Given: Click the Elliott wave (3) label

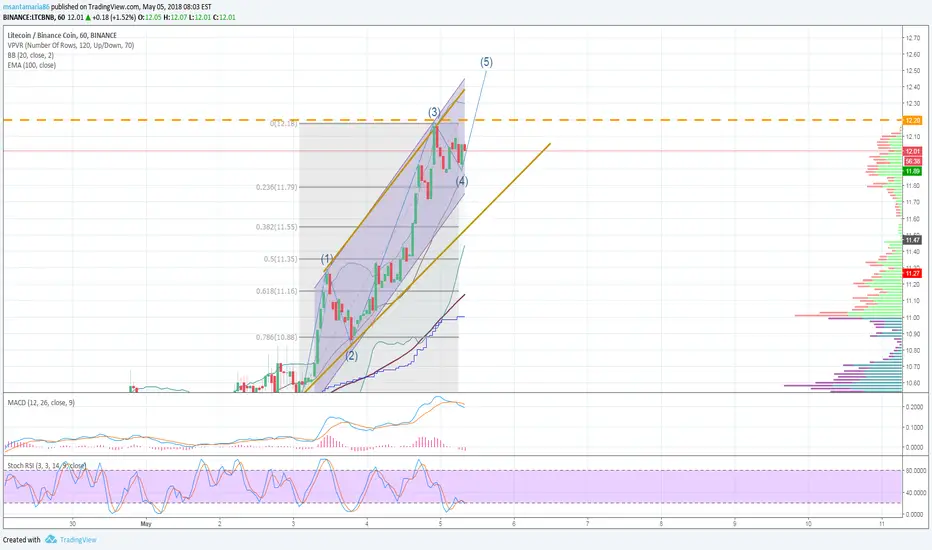Looking at the screenshot, I should (x=434, y=112).
